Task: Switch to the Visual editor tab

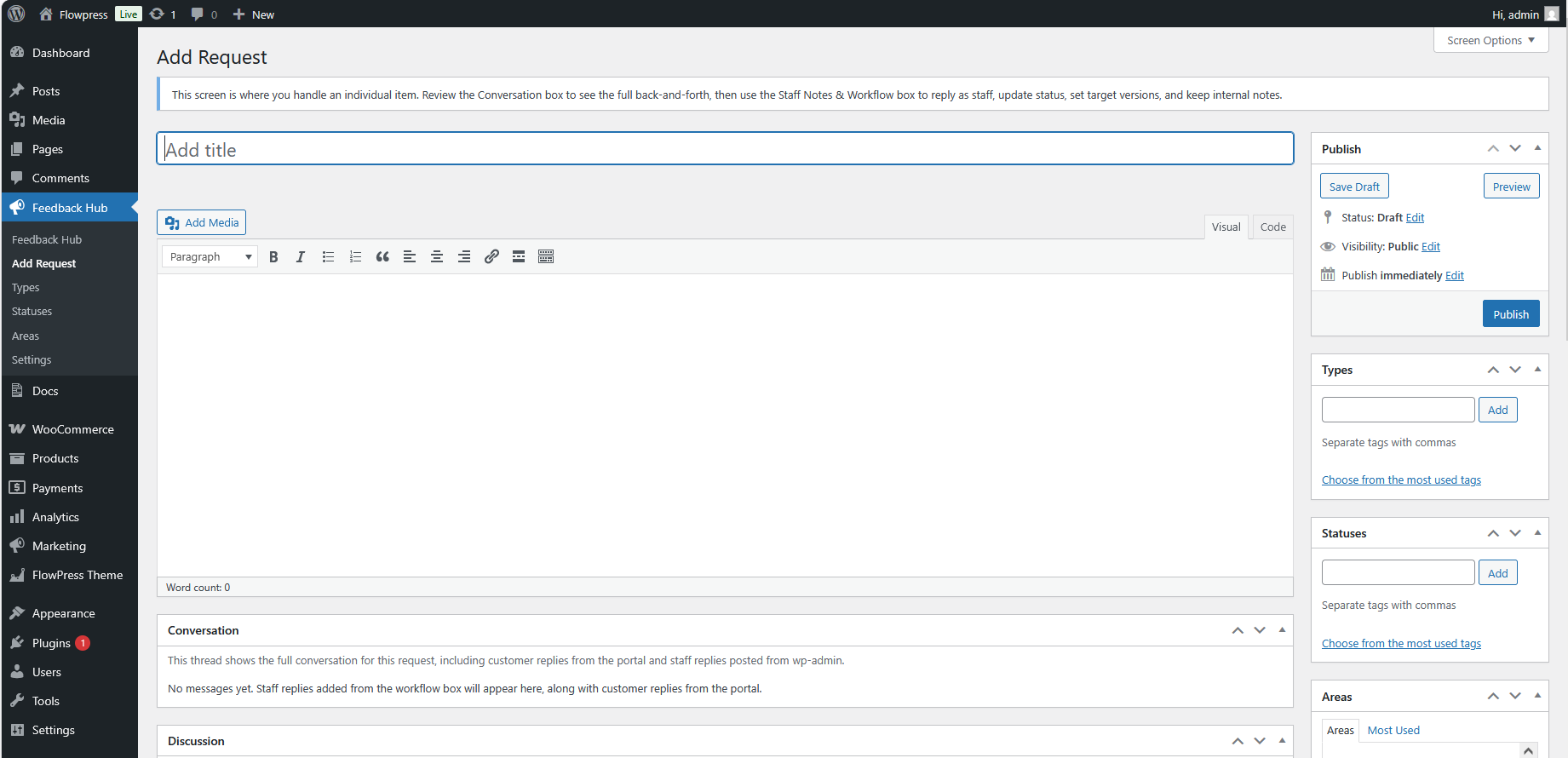Action: [x=1226, y=227]
